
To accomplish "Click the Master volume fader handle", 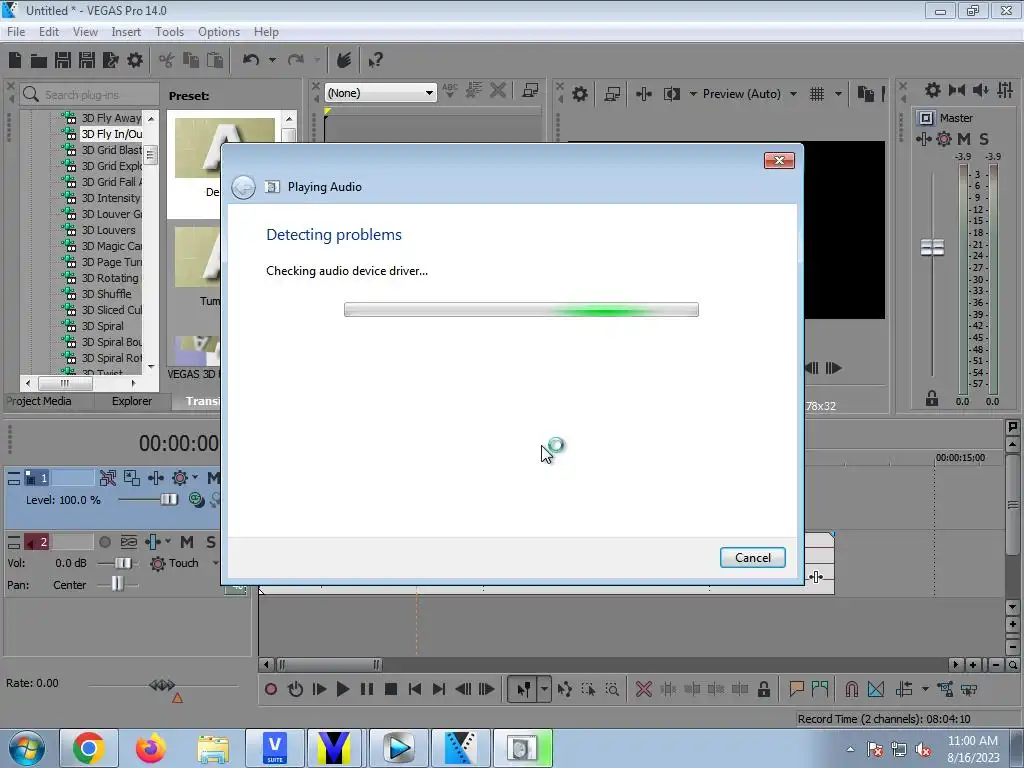I will click(x=932, y=248).
